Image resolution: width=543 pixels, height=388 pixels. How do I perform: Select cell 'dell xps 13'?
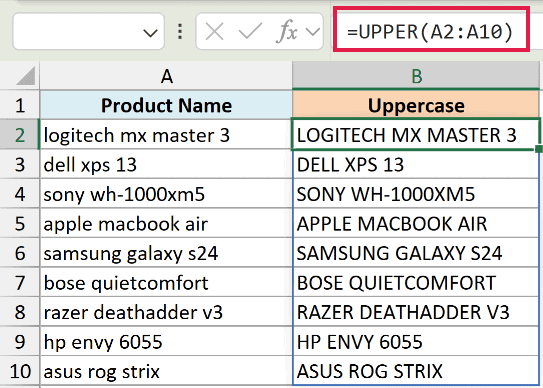pos(166,164)
